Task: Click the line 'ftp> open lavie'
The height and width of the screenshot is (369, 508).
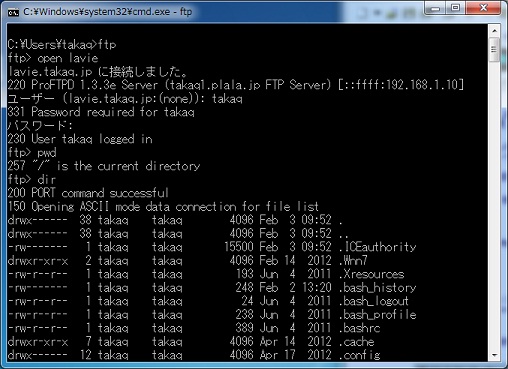Action: tap(53, 58)
